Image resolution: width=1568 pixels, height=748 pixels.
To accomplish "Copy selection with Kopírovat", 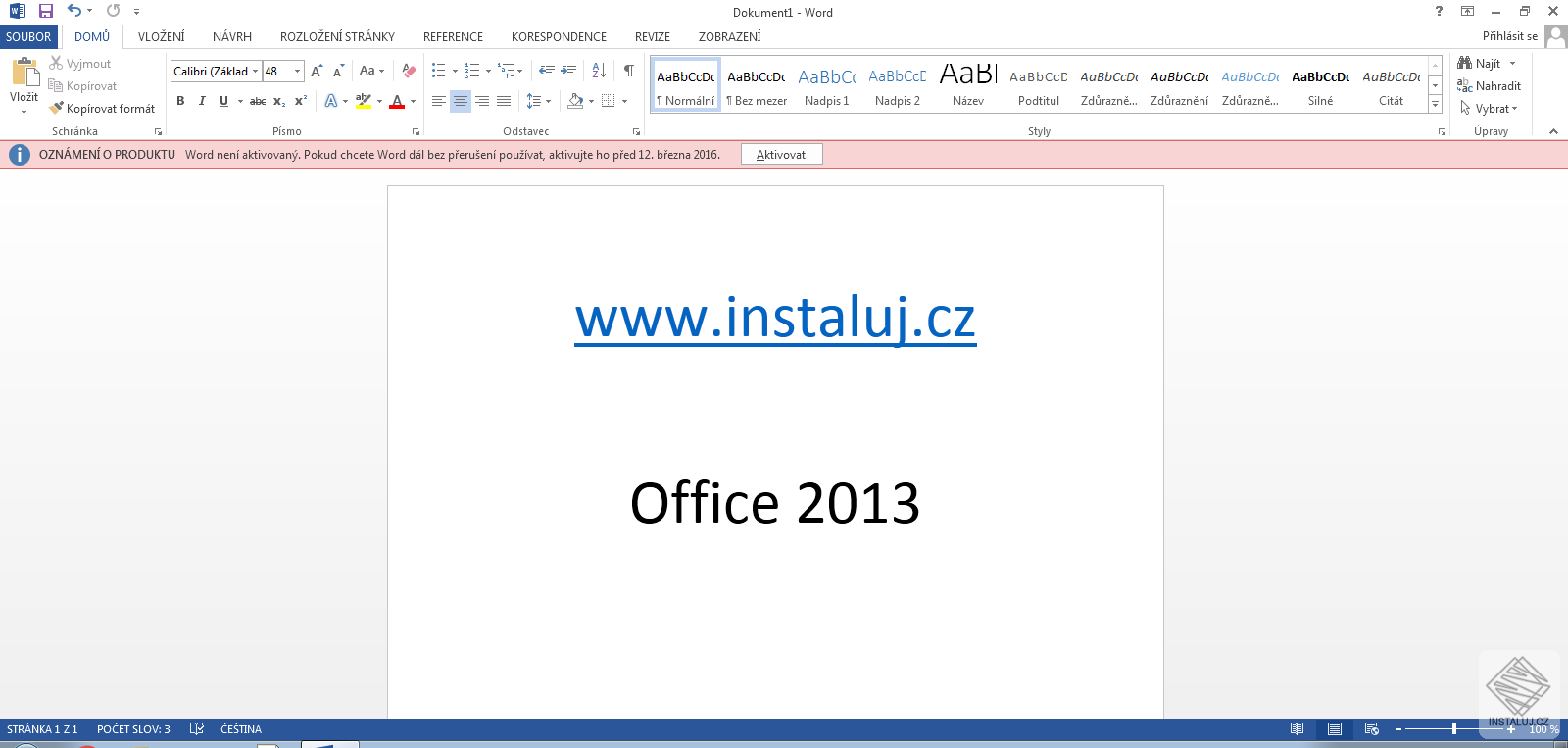I will pyautogui.click(x=82, y=86).
